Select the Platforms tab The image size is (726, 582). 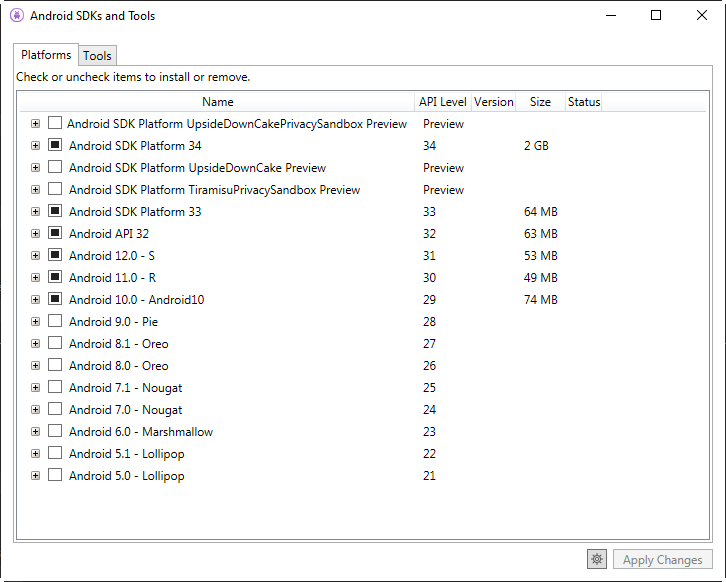(x=46, y=55)
